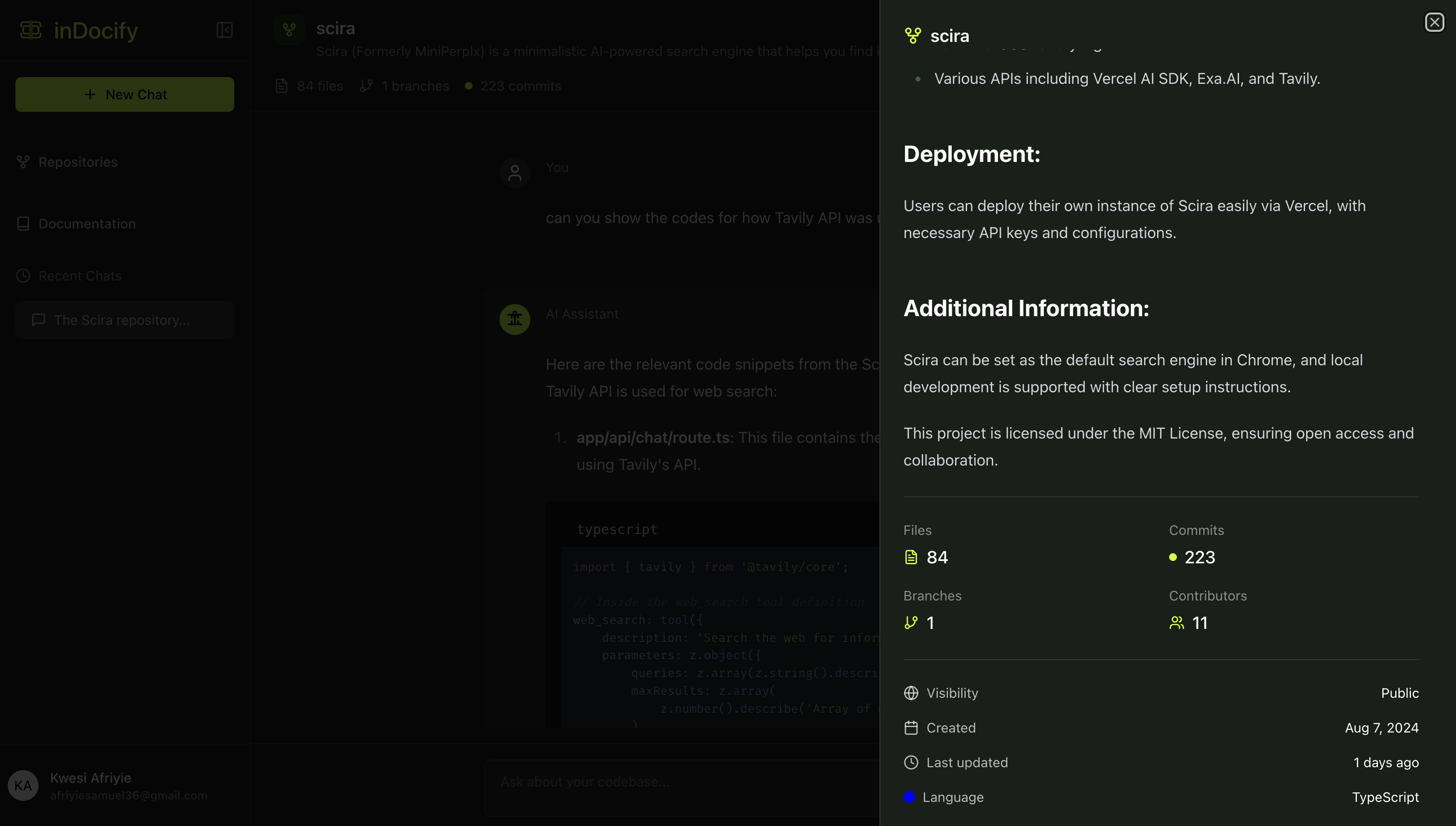Click the Visibility globe icon
This screenshot has width=1456, height=826.
pyautogui.click(x=911, y=693)
